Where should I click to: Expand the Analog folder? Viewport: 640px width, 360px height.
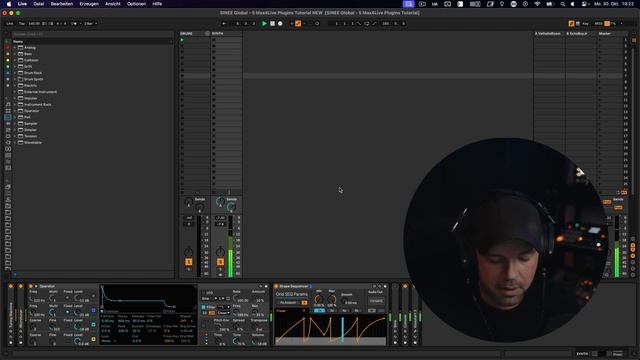coord(15,48)
